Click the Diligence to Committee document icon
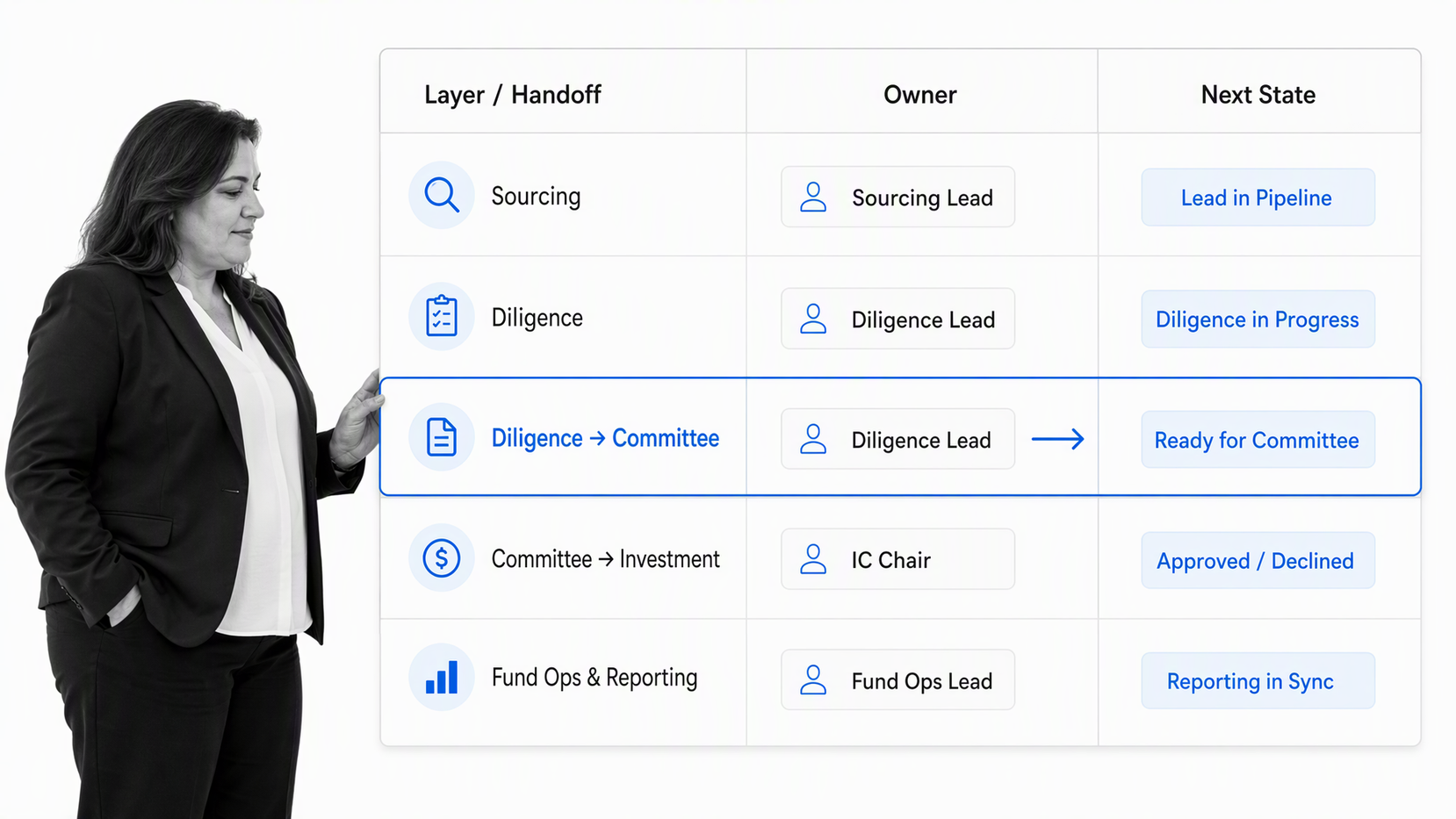The image size is (1456, 819). click(x=442, y=437)
